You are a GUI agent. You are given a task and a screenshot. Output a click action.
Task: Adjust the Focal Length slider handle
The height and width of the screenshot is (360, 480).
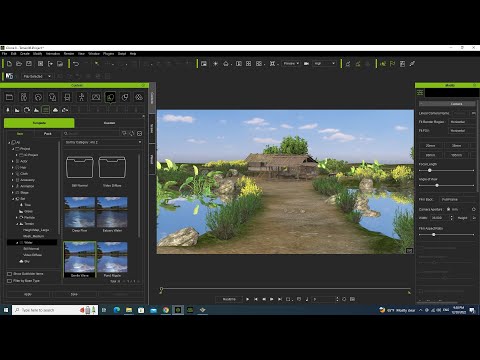tap(430, 170)
